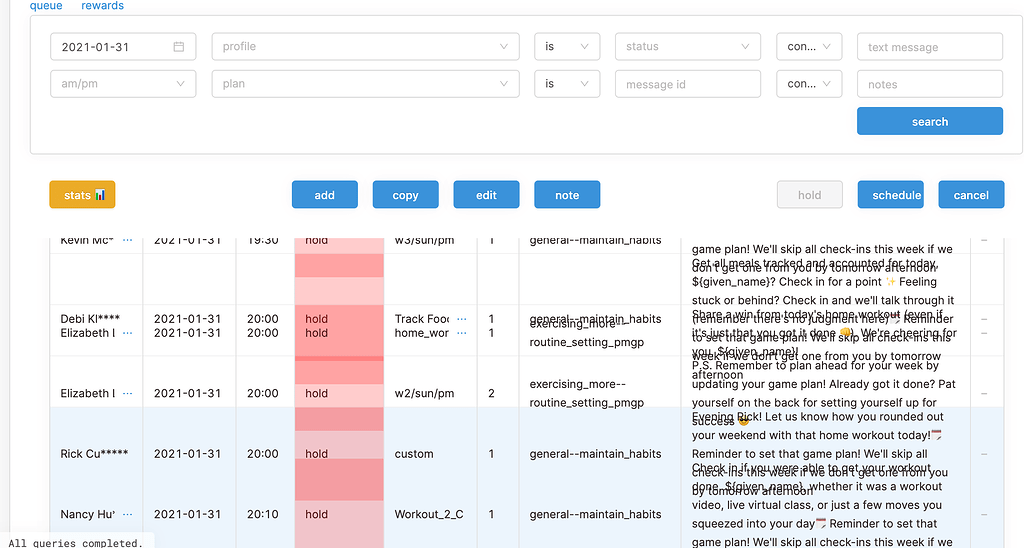Open the calendar icon in date field
1024x548 pixels.
click(x=178, y=47)
